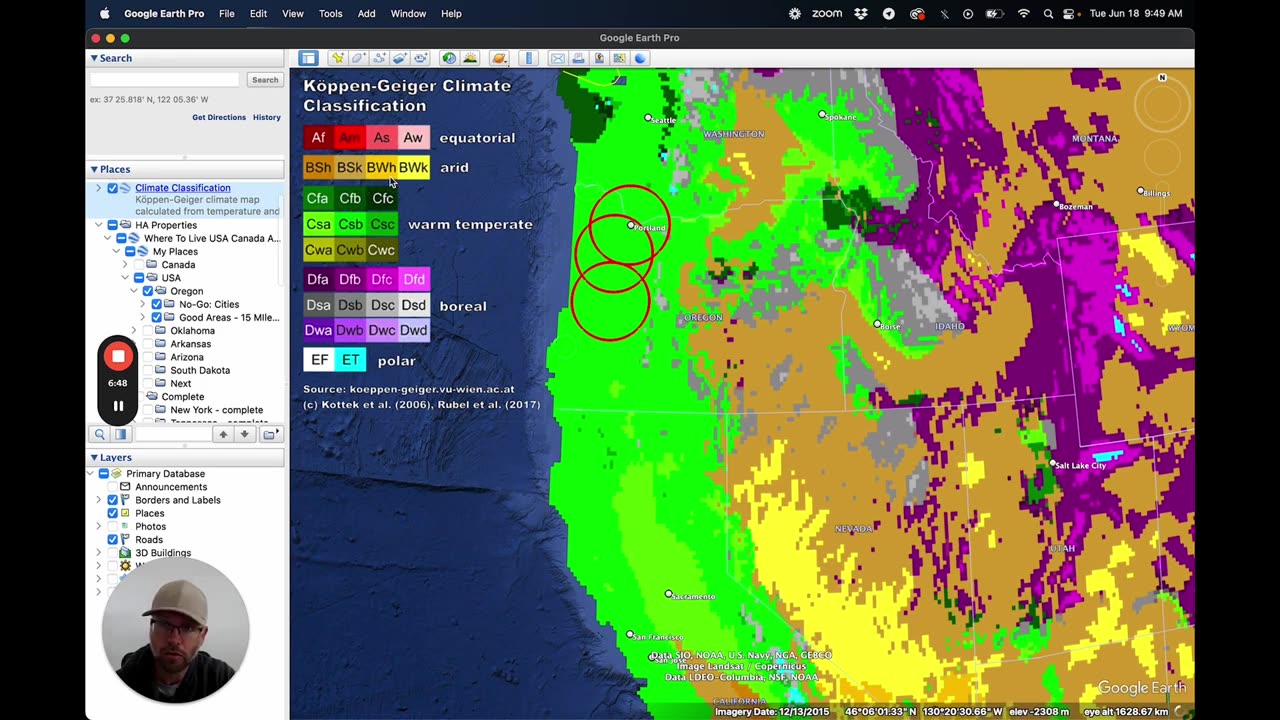Click the Search button

(x=265, y=80)
